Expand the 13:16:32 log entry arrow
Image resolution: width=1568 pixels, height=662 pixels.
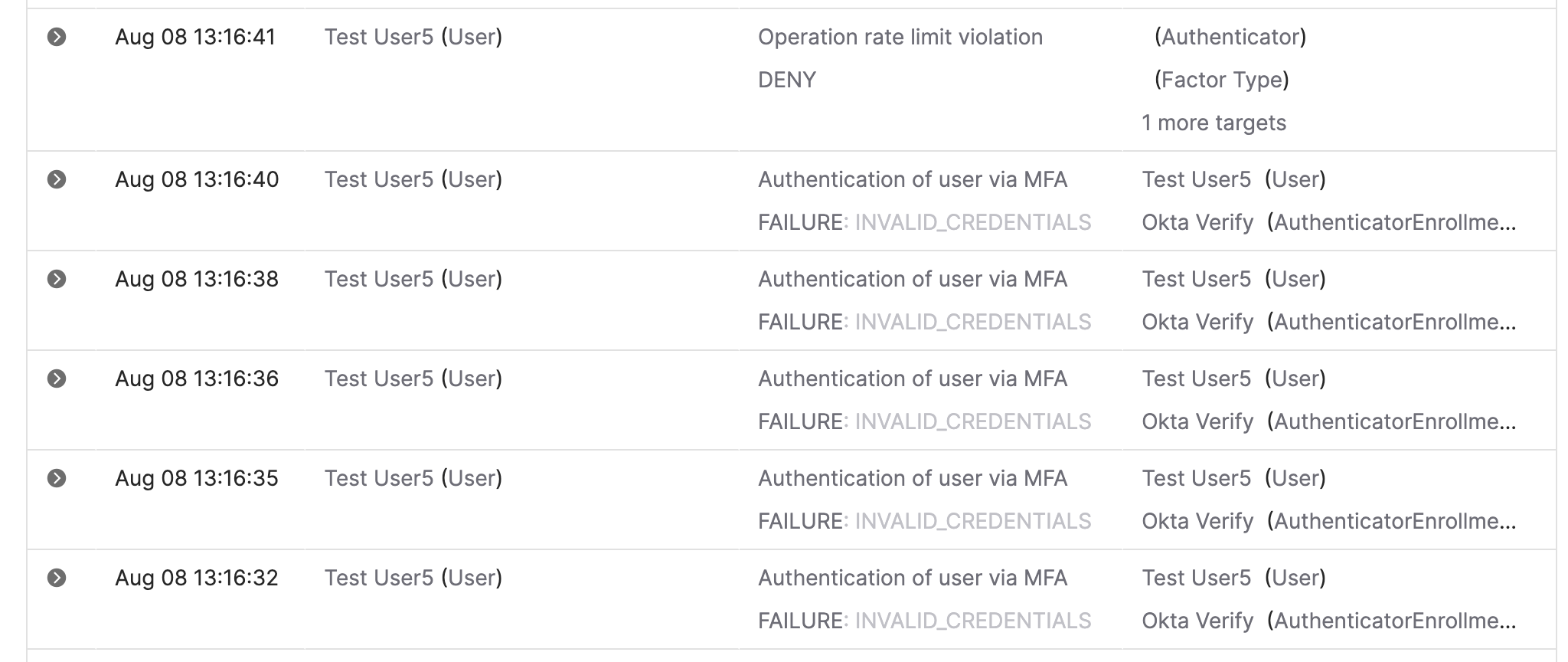[57, 578]
